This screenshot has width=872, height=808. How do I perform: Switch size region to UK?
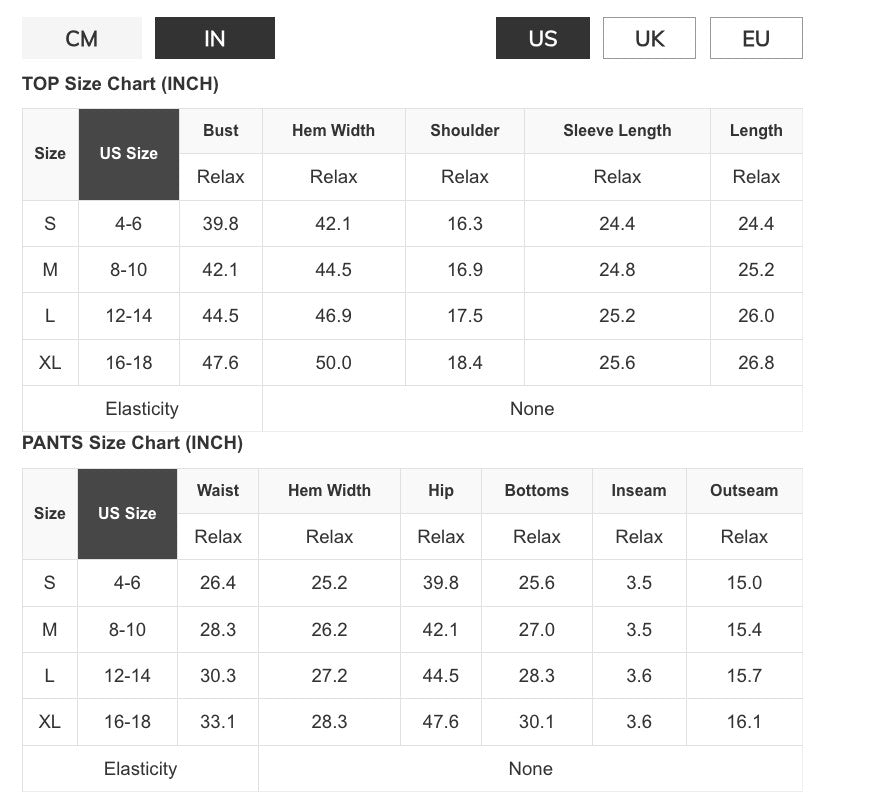point(649,39)
